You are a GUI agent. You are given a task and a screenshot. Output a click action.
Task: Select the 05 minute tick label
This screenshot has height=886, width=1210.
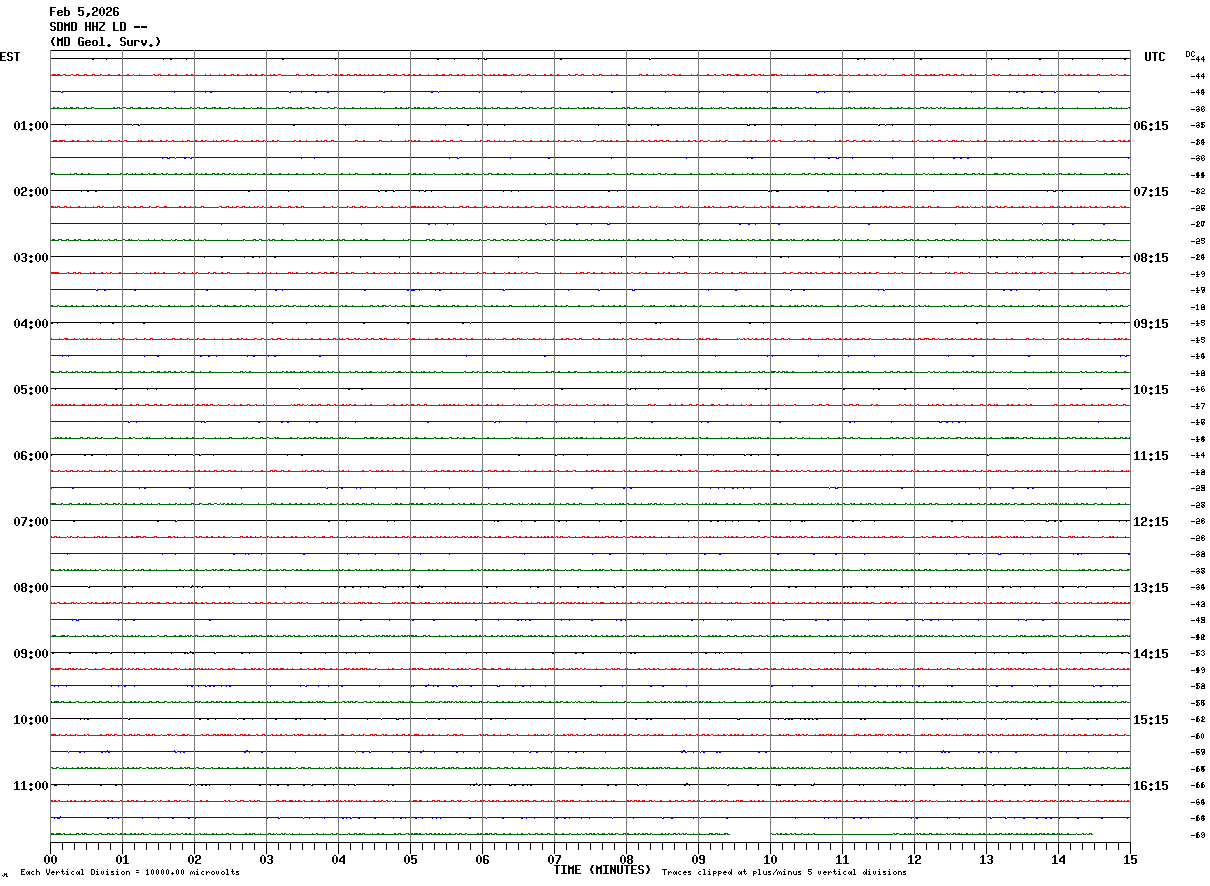pyautogui.click(x=410, y=859)
